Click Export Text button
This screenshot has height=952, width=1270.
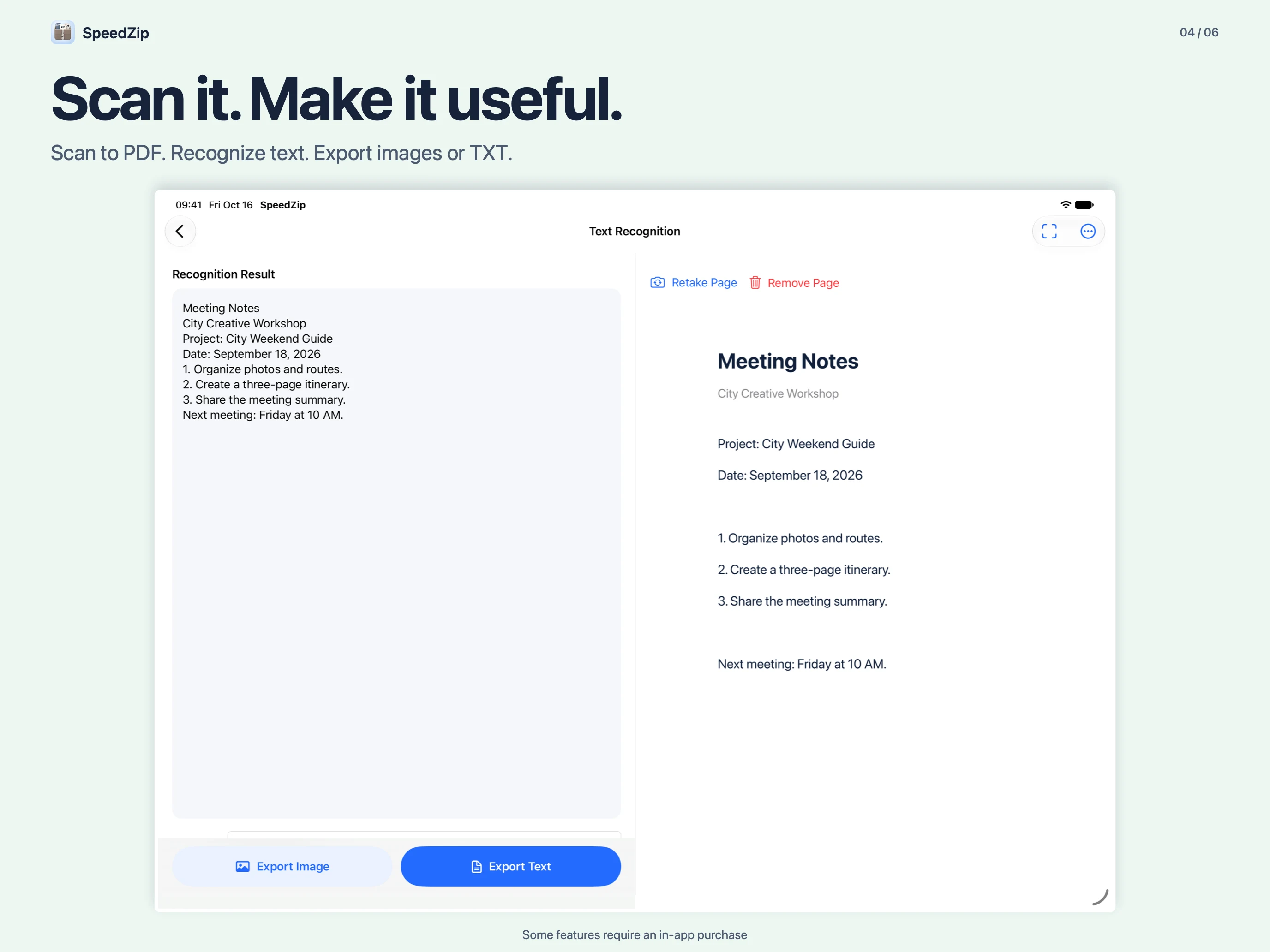510,866
